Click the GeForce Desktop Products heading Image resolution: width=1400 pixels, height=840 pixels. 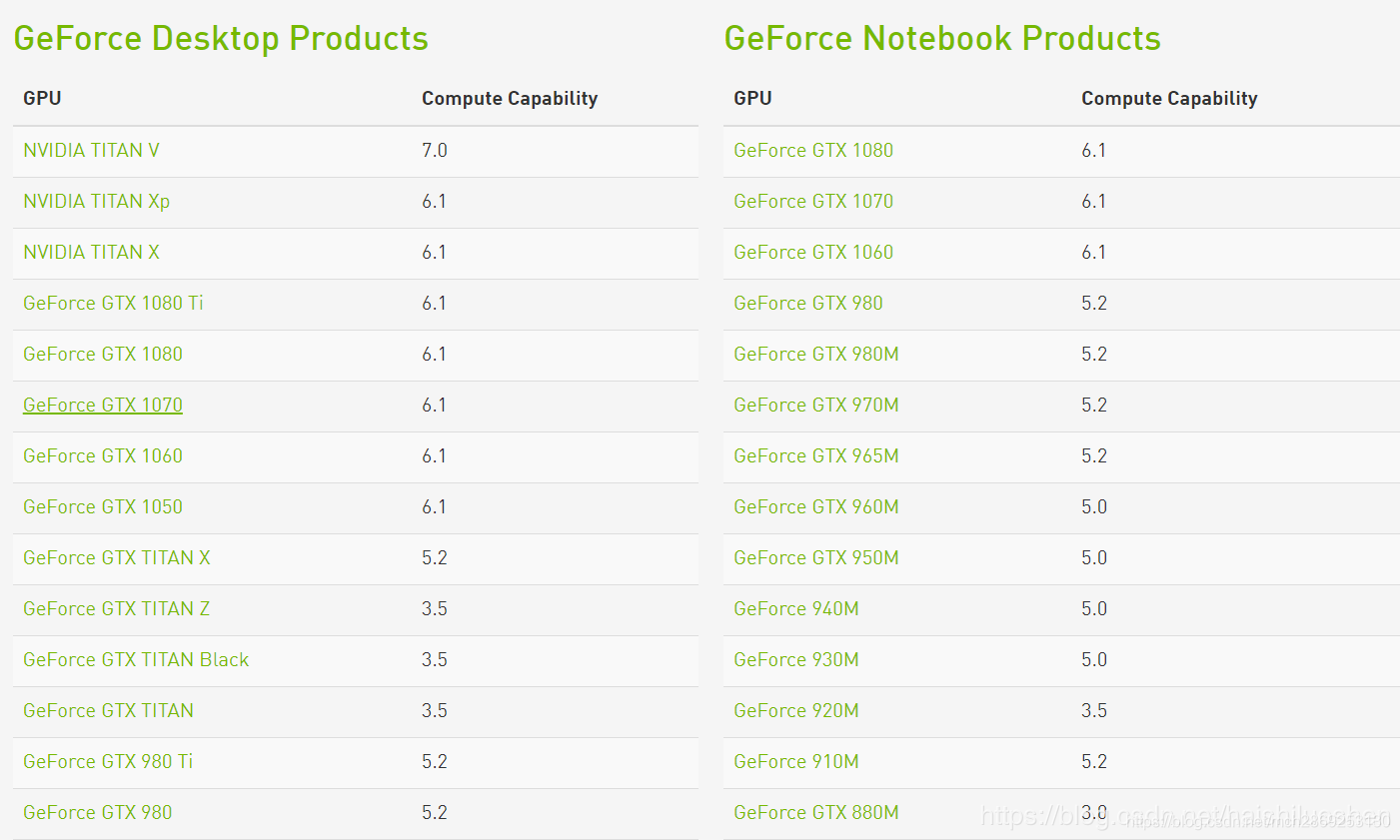(x=221, y=39)
